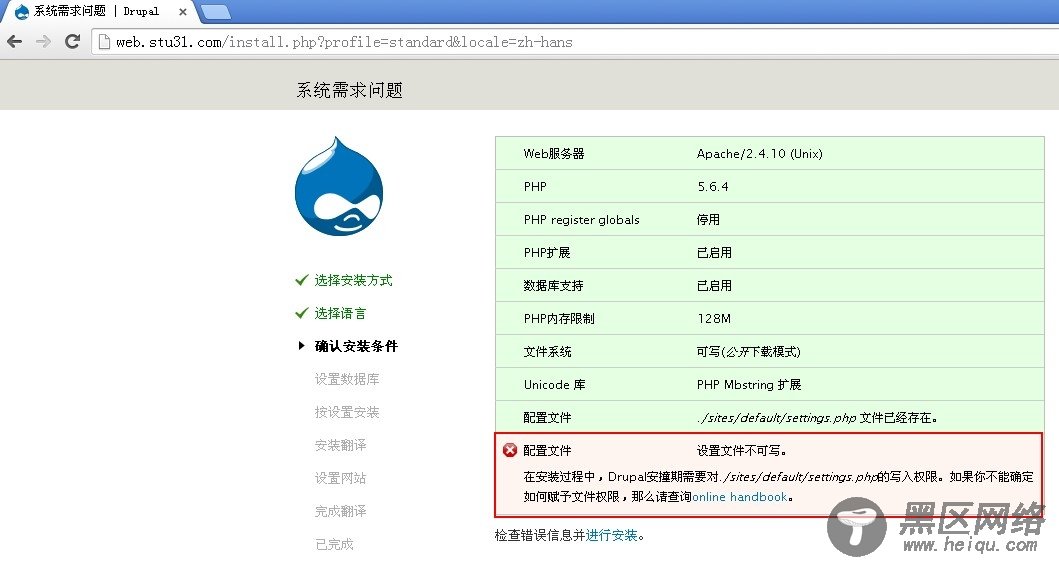
Task: Select the 系统需求问题 | Drupal browser tab
Action: click(x=100, y=11)
